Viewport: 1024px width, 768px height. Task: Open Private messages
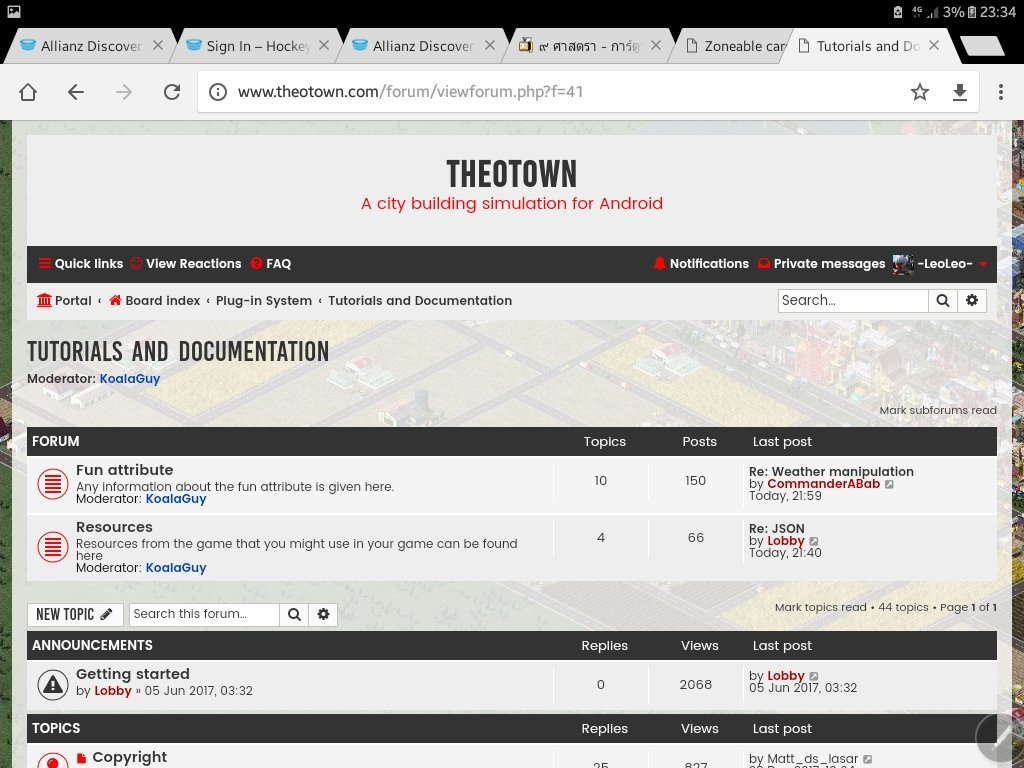click(x=822, y=264)
